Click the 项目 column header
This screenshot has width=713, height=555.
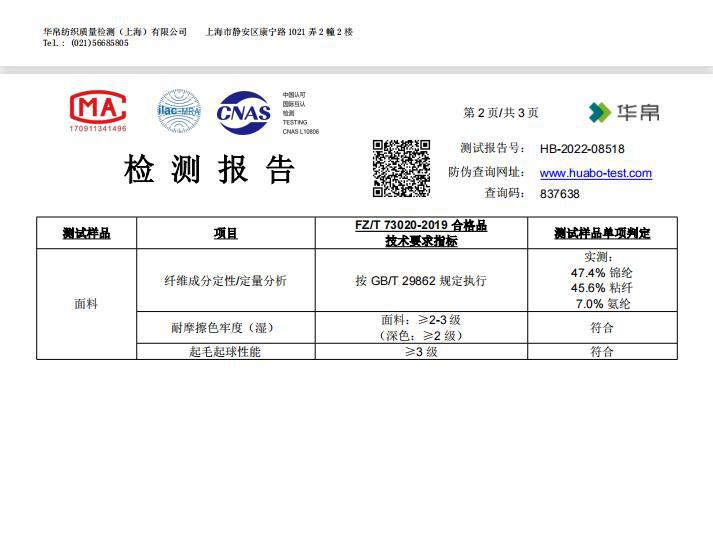tap(225, 233)
